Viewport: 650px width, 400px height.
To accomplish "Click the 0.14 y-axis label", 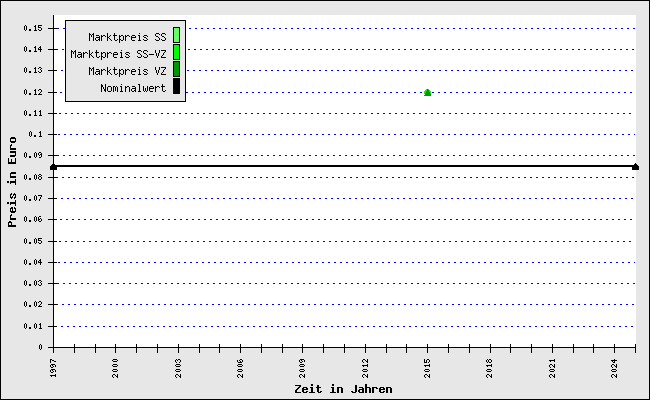I will point(33,49).
